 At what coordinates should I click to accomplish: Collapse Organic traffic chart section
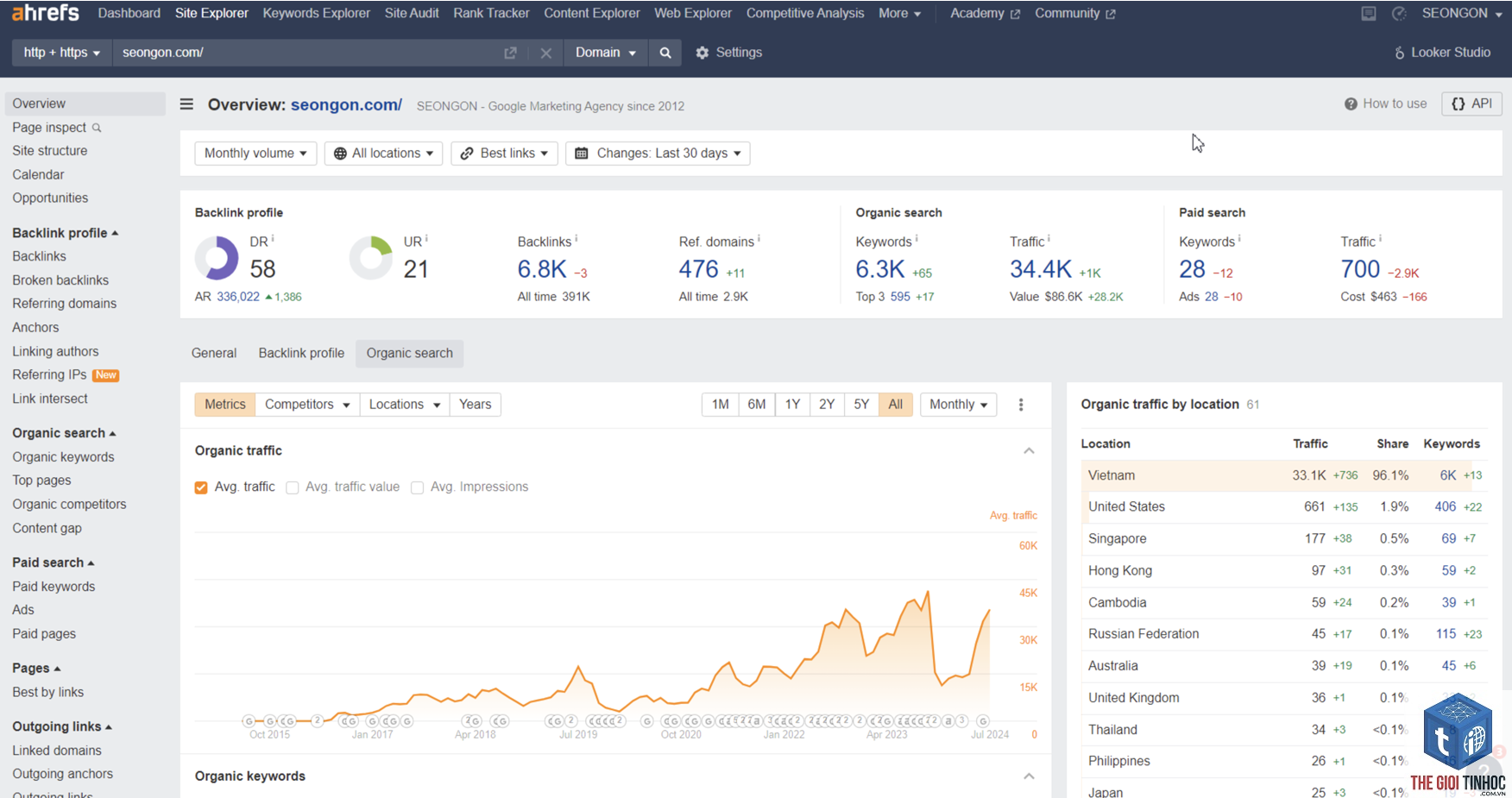pos(1029,451)
